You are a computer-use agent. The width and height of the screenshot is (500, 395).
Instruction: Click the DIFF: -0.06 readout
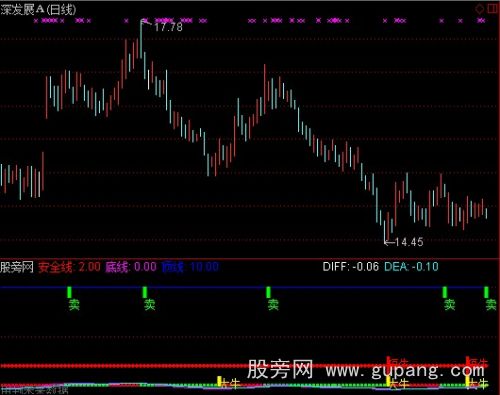click(x=351, y=267)
